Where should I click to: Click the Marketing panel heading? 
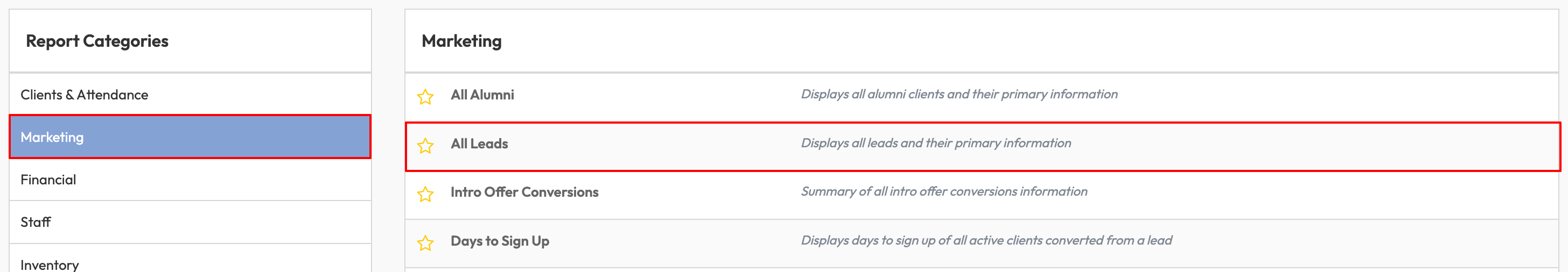pyautogui.click(x=461, y=41)
